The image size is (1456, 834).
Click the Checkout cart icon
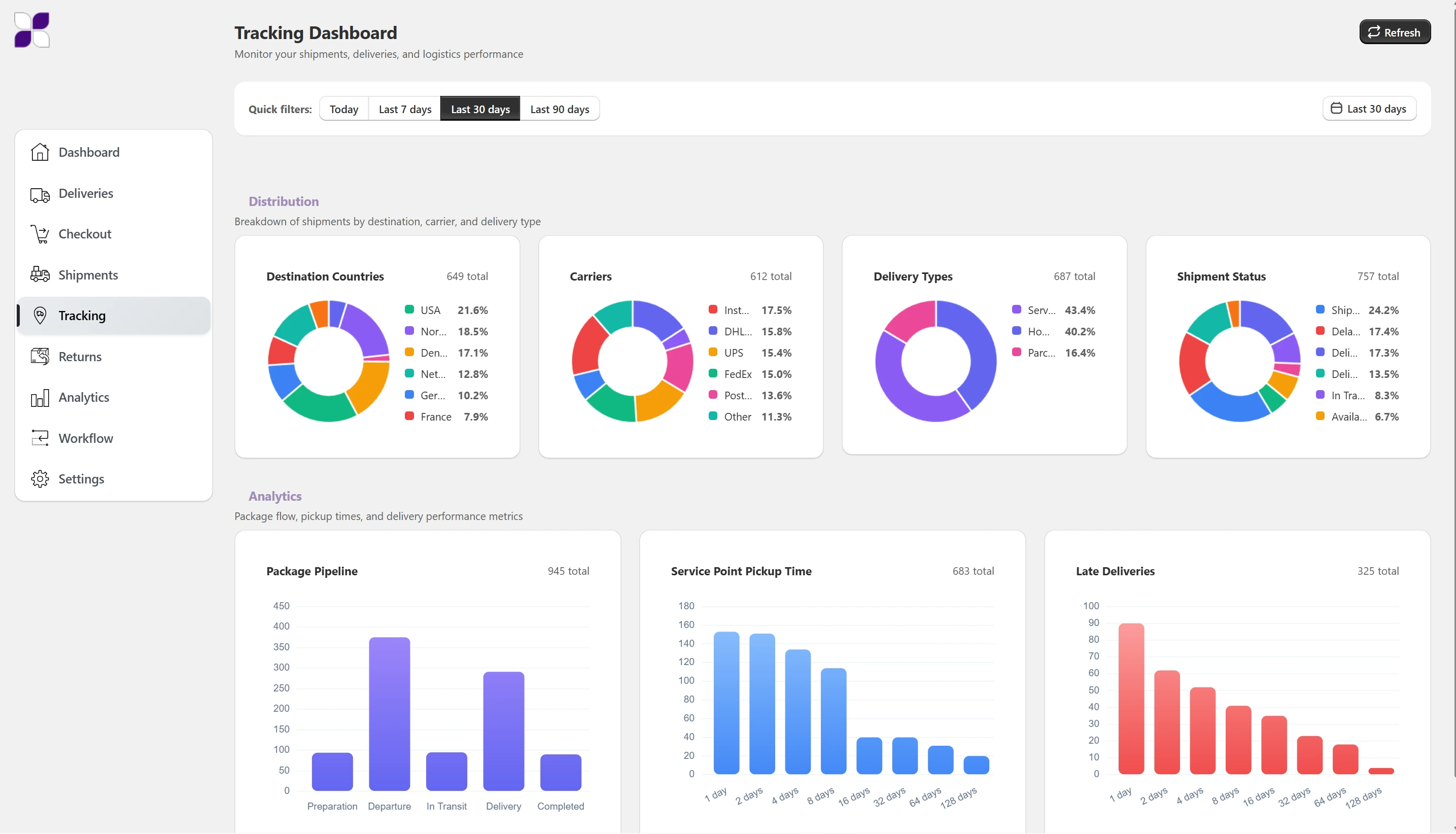[x=40, y=234]
